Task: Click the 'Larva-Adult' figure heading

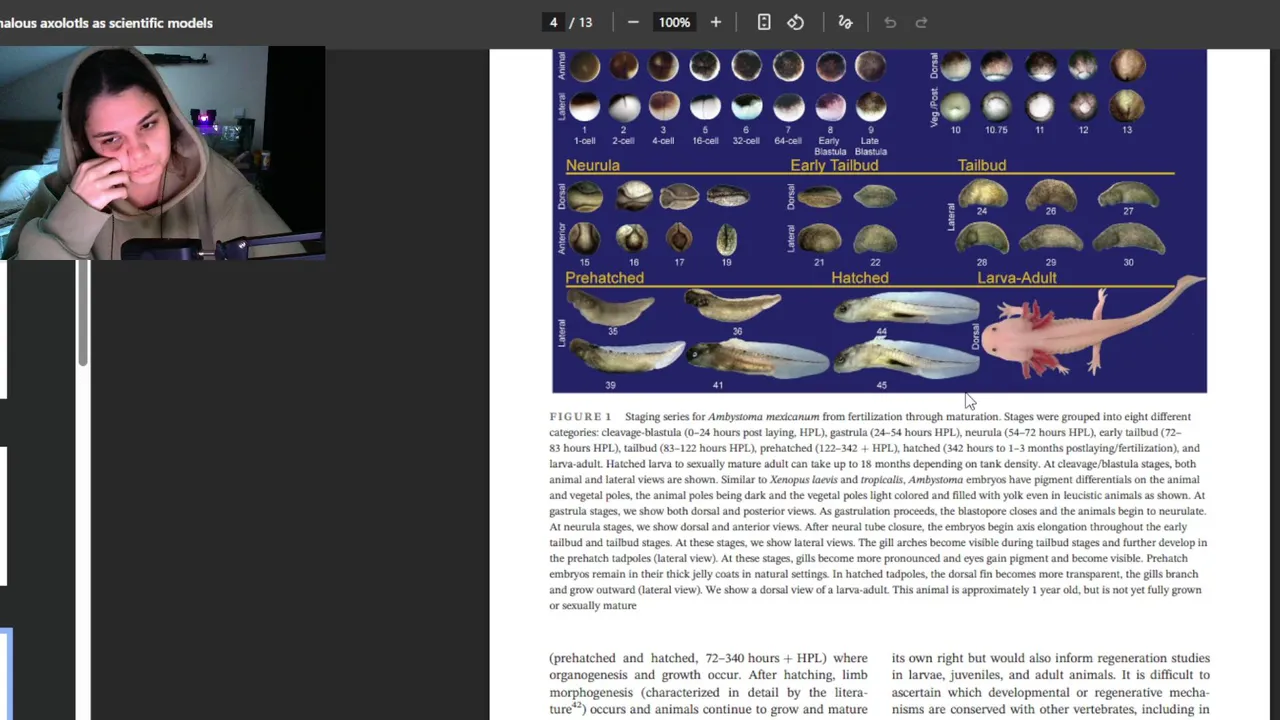Action: (1017, 278)
